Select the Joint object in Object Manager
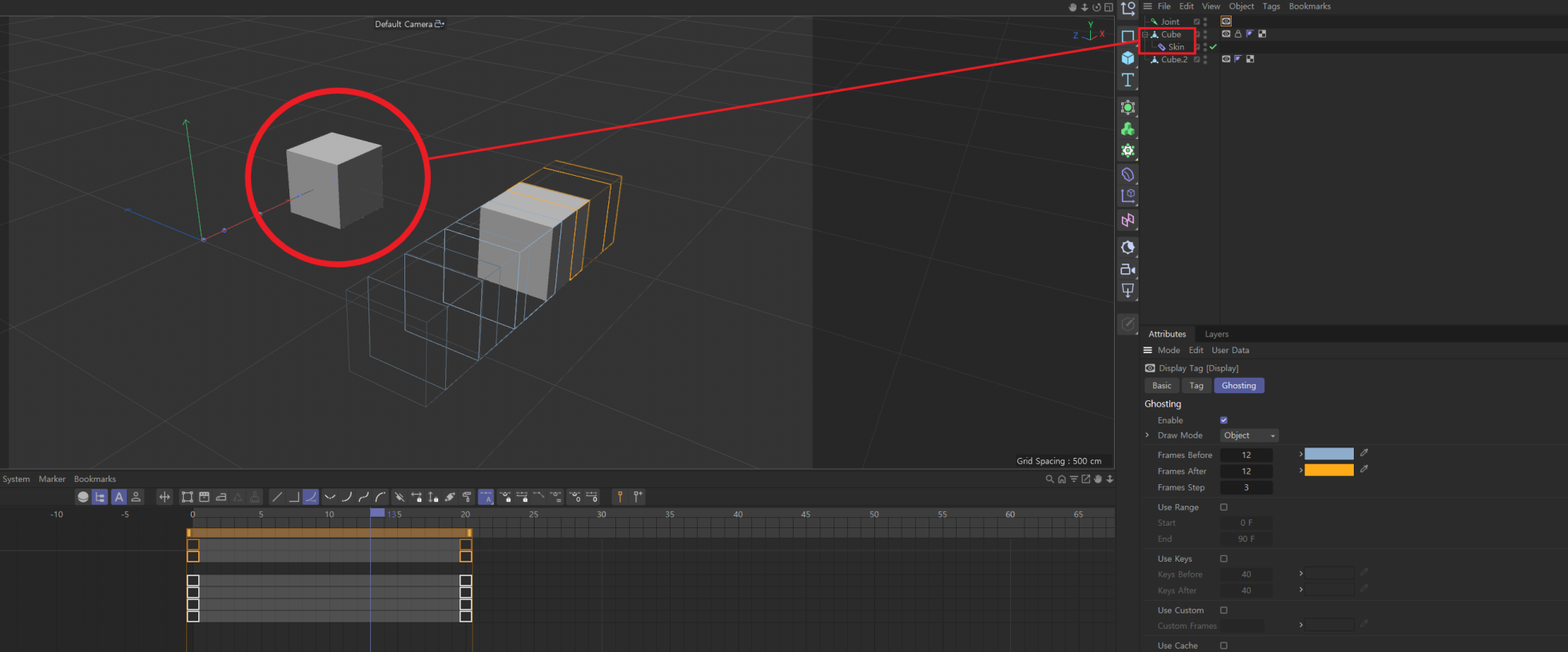Image resolution: width=1568 pixels, height=652 pixels. coord(1170,22)
